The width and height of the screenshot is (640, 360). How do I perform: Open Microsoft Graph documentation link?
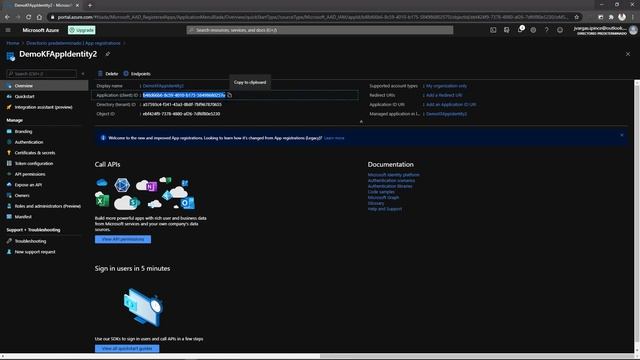383,198
